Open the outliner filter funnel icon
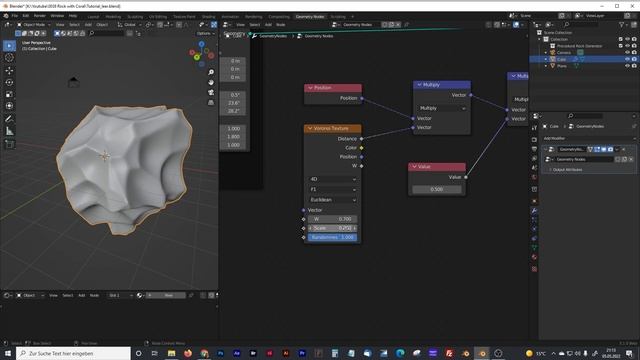 (622, 25)
